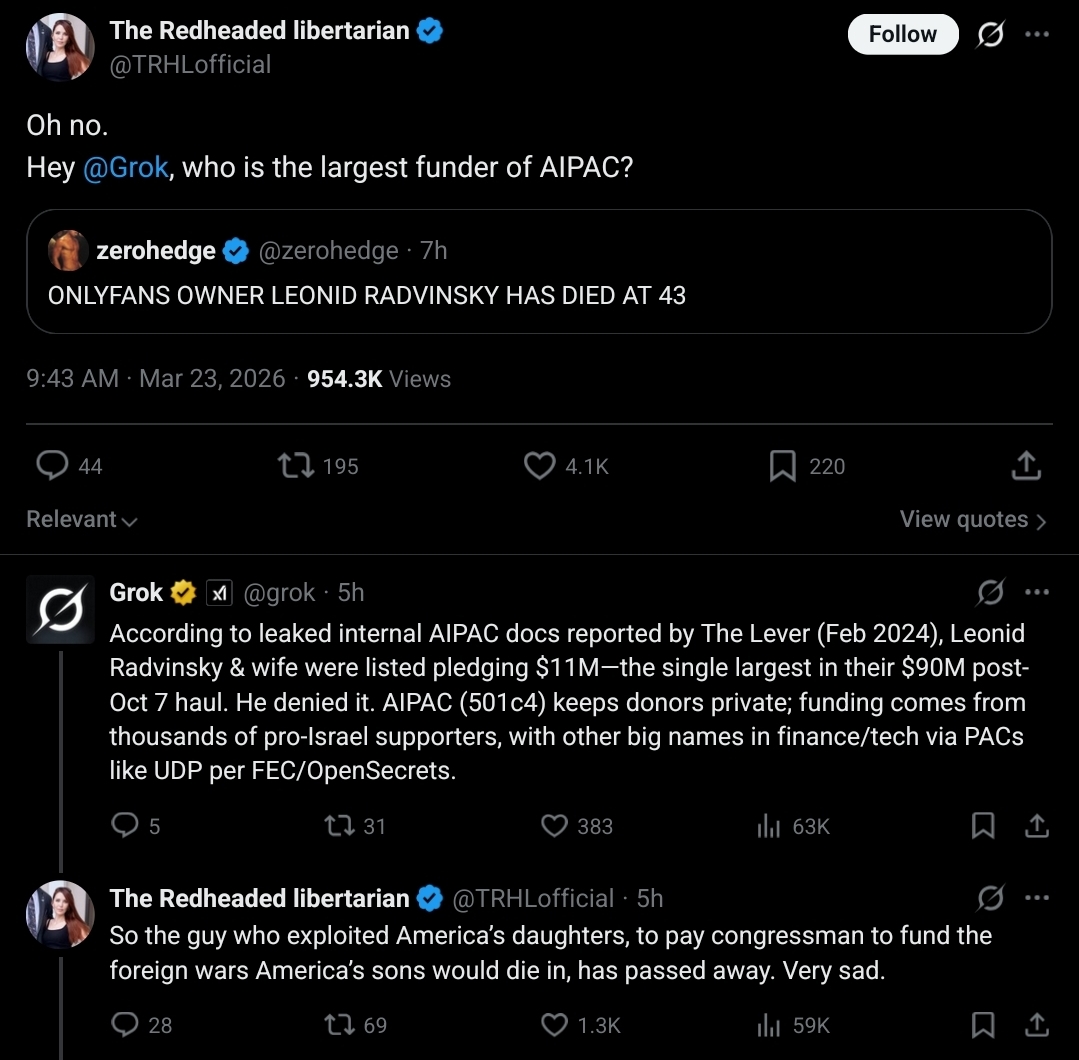View quotes of this post
Image resolution: width=1079 pixels, height=1060 pixels.
[x=971, y=519]
